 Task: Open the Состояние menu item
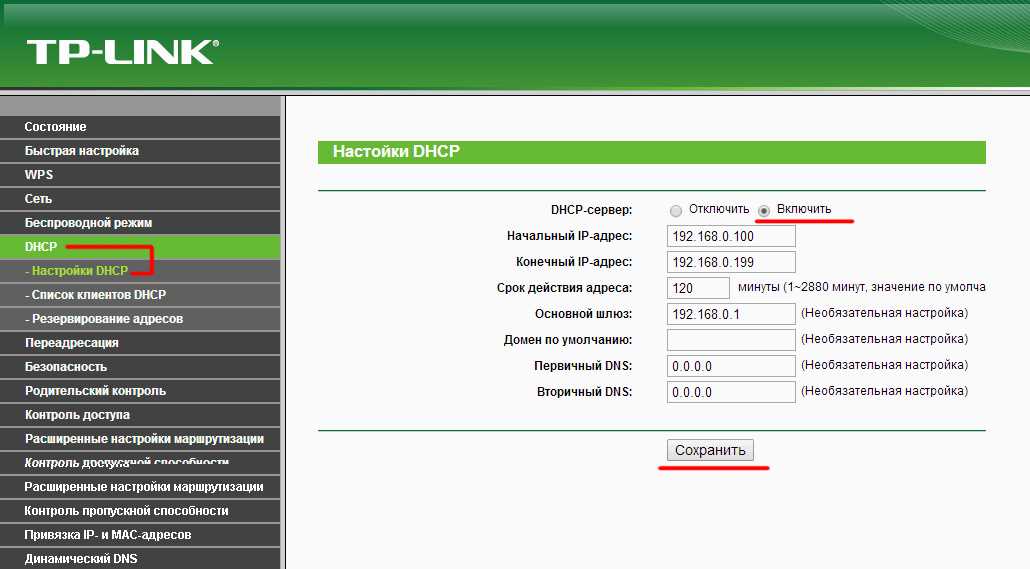pyautogui.click(x=56, y=127)
